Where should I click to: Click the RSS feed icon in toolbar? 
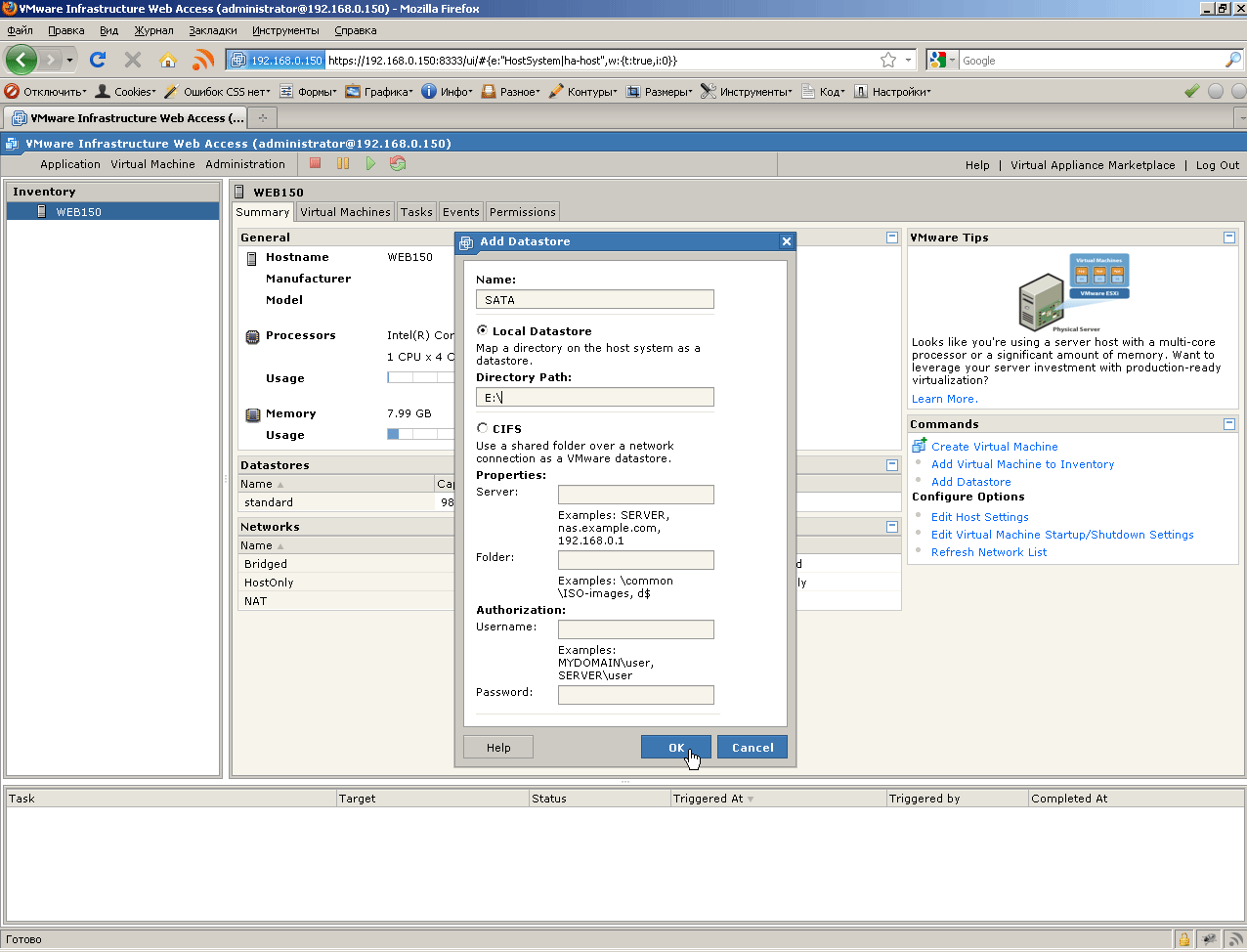pos(203,60)
